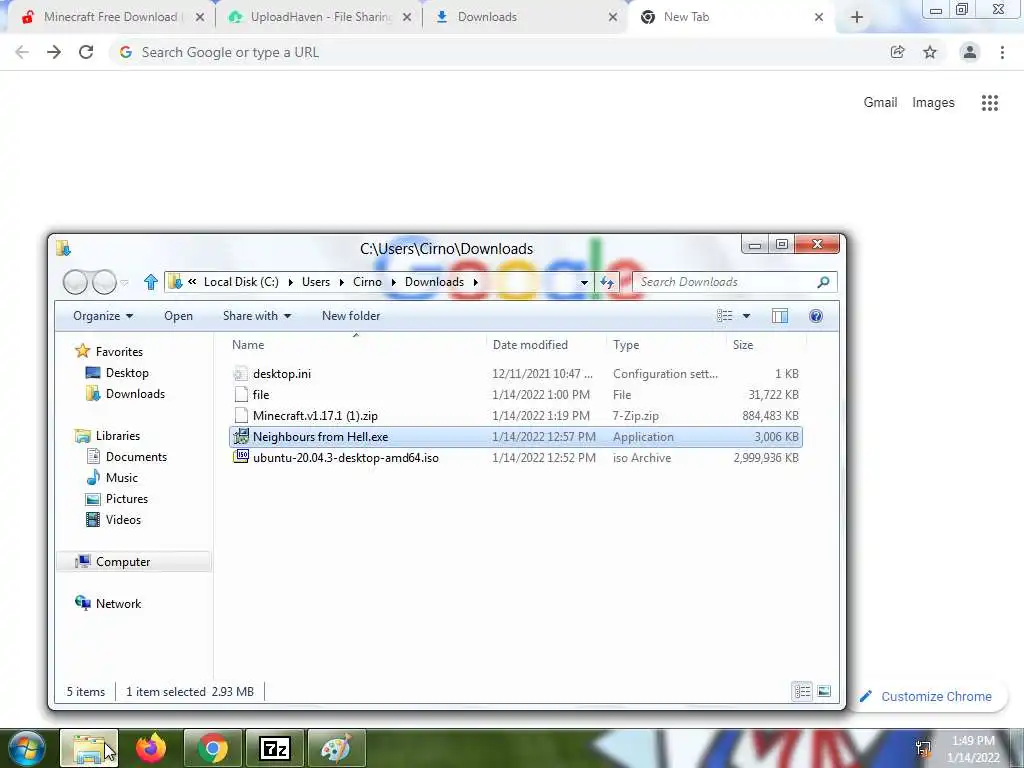Click Chrome reload page icon
This screenshot has width=1024, height=768.
[x=86, y=52]
